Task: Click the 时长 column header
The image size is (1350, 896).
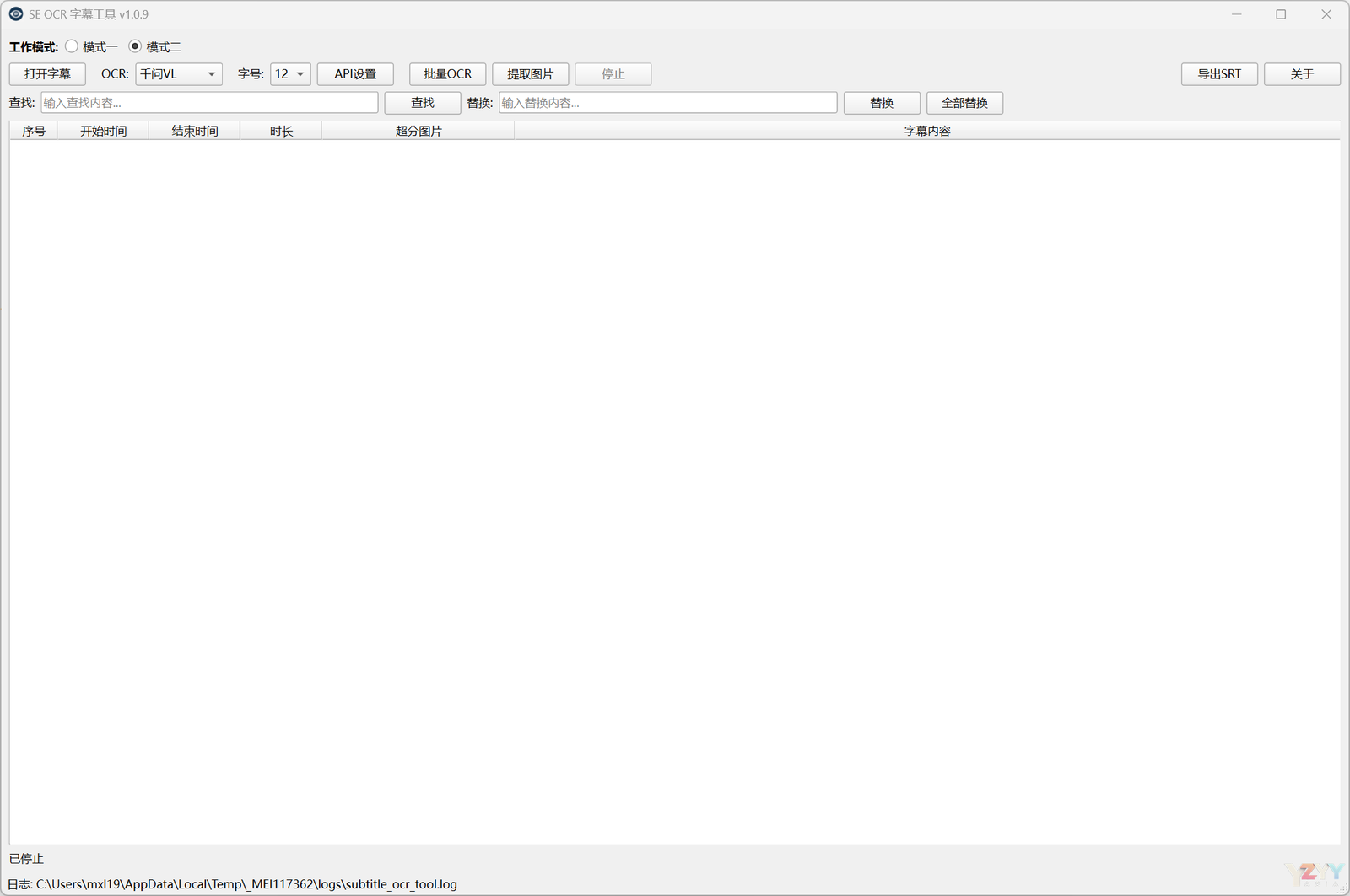Action: coord(281,131)
